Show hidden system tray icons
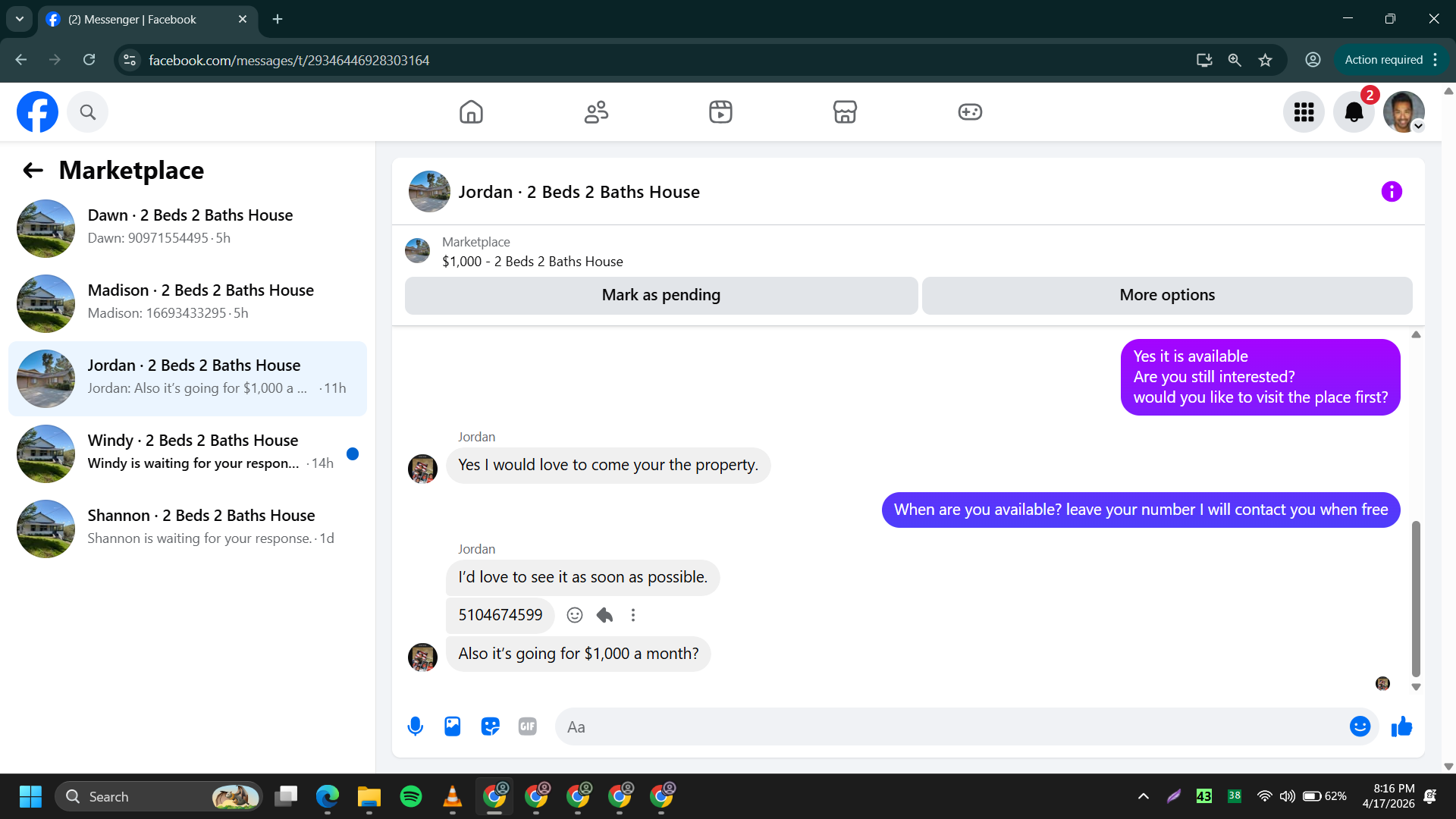1456x819 pixels. click(1144, 796)
